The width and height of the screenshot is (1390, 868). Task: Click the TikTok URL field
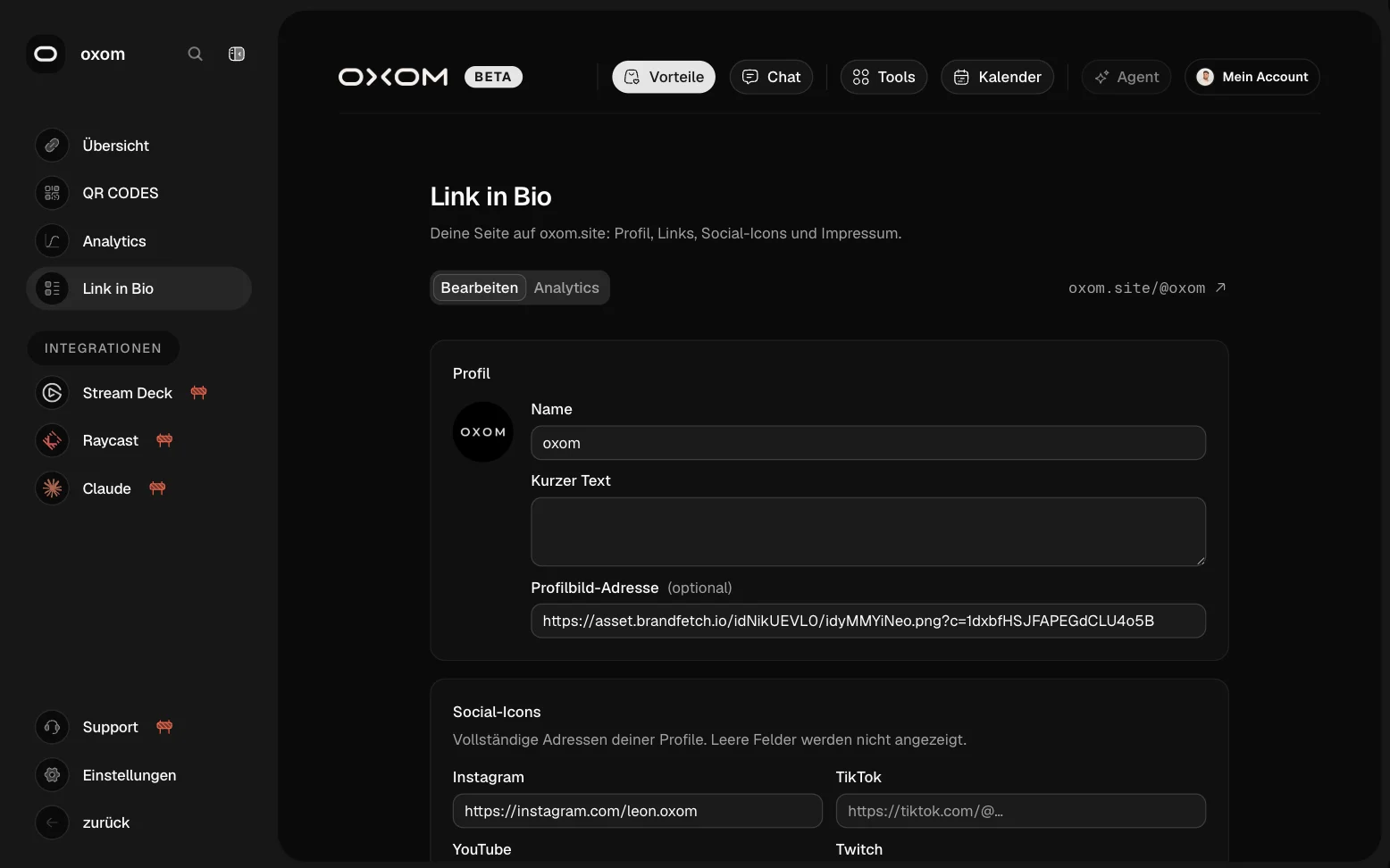[1021, 811]
